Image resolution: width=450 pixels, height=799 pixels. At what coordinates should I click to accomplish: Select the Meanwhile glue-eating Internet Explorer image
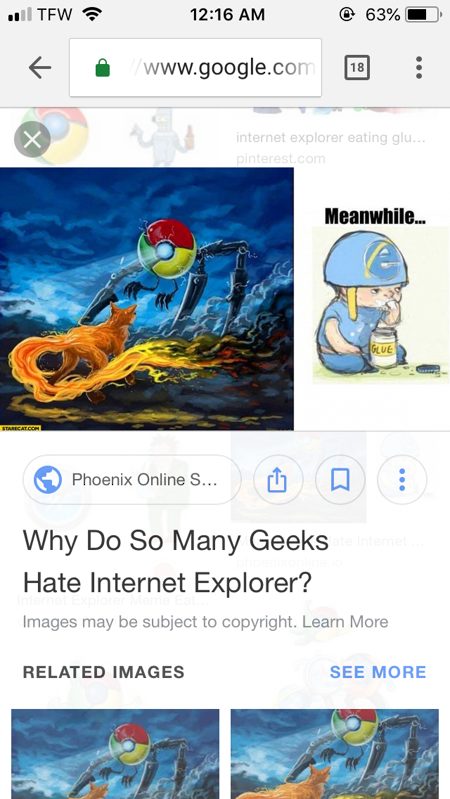click(380, 296)
